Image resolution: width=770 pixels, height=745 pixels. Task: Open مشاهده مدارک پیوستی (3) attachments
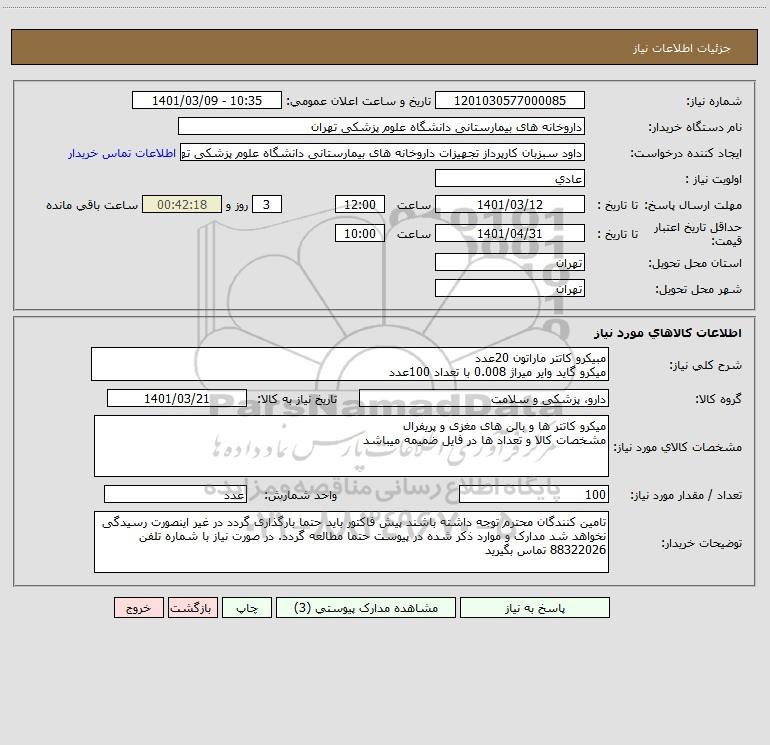point(366,607)
